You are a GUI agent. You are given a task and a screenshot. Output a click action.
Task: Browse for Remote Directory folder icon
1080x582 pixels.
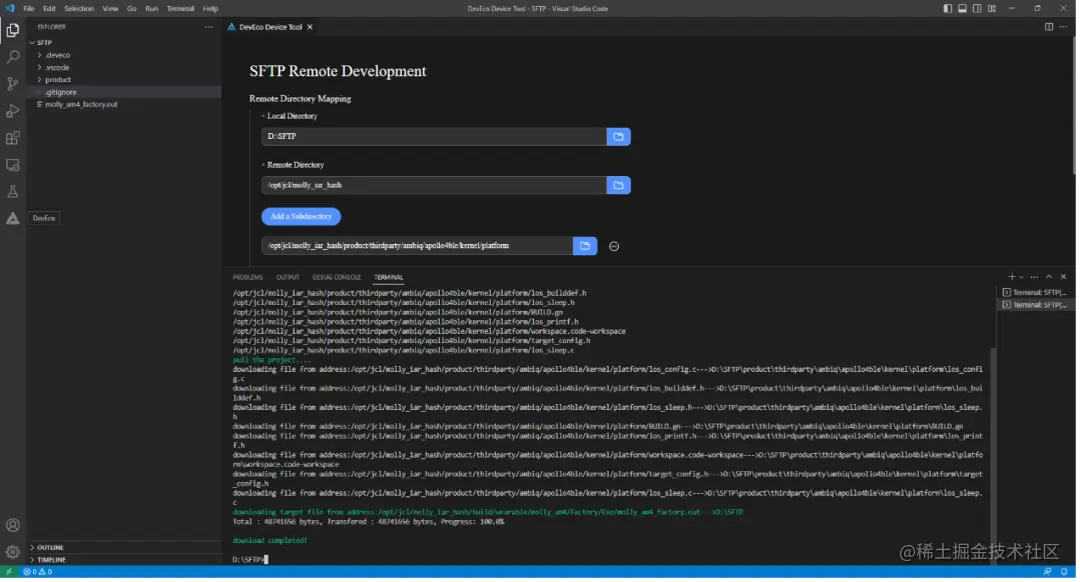[x=620, y=186]
